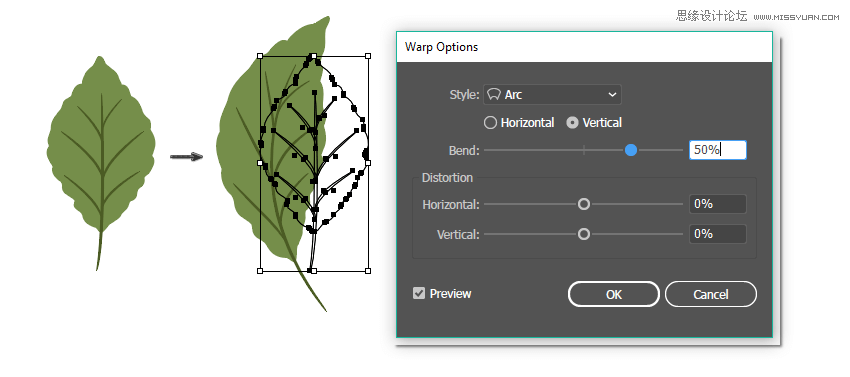Select the Horizontal radio button
Screen dimensions: 850x377
[x=490, y=123]
